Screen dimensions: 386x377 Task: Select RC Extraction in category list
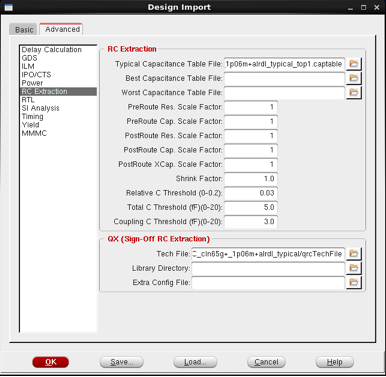[58, 91]
